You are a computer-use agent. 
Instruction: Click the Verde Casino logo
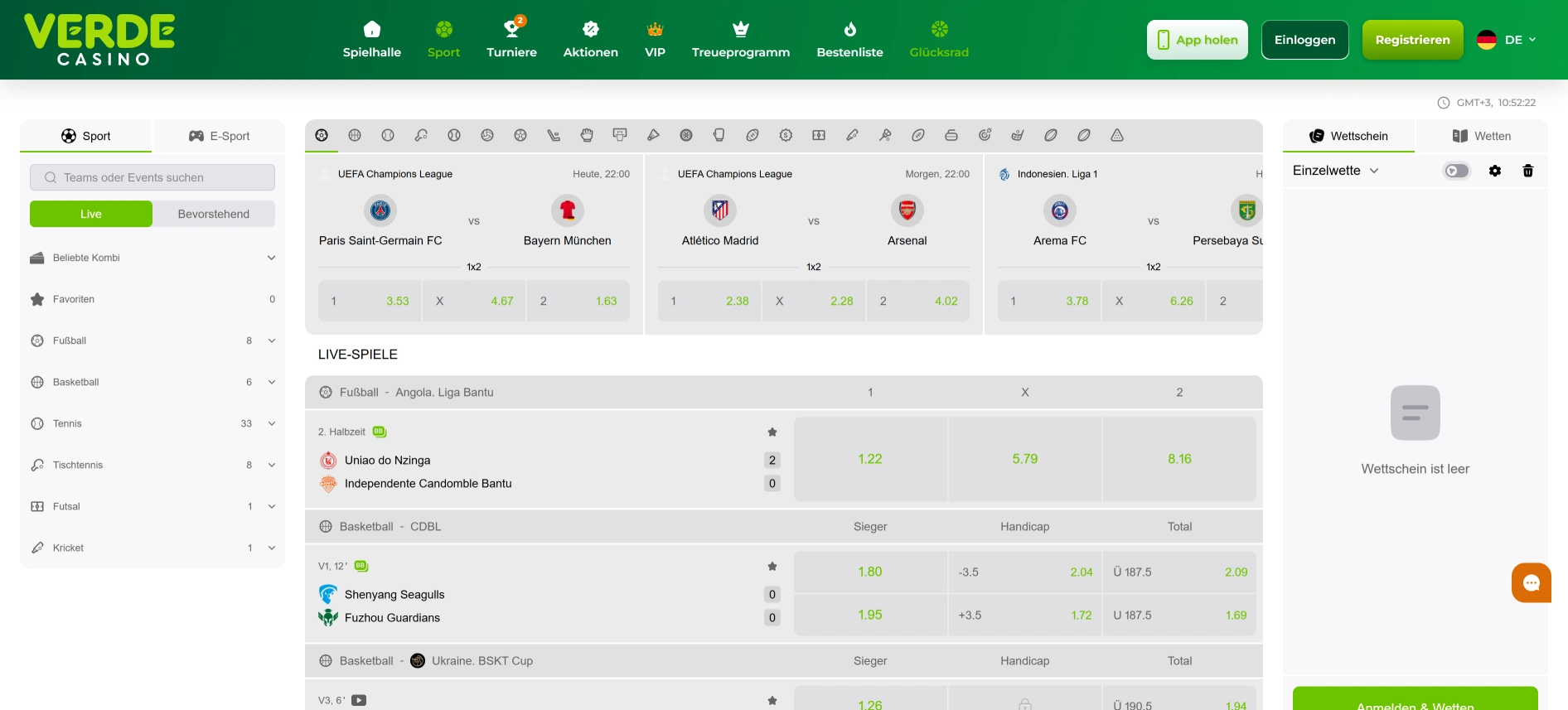point(99,40)
